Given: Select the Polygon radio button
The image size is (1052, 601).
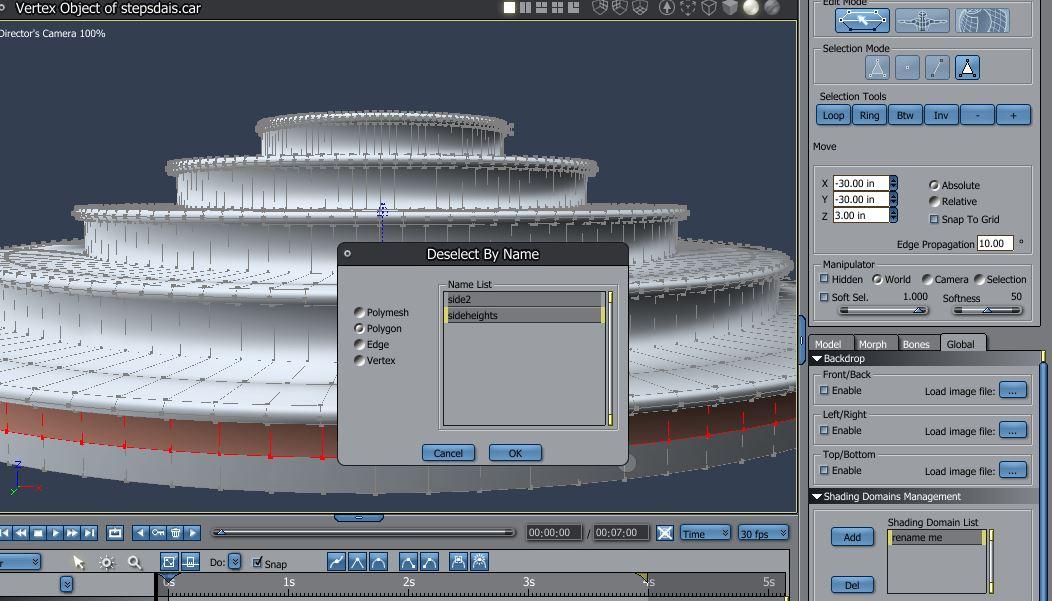Looking at the screenshot, I should click(x=359, y=329).
